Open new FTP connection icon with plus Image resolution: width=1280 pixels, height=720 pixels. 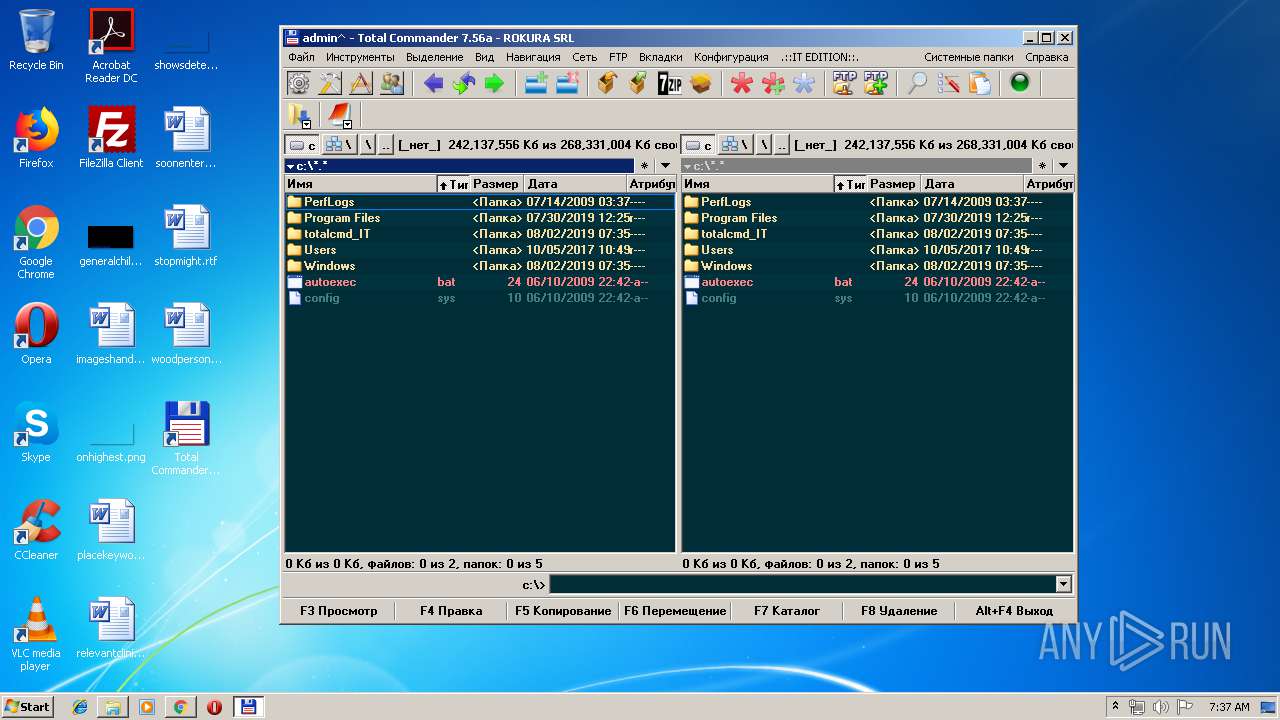pos(876,84)
